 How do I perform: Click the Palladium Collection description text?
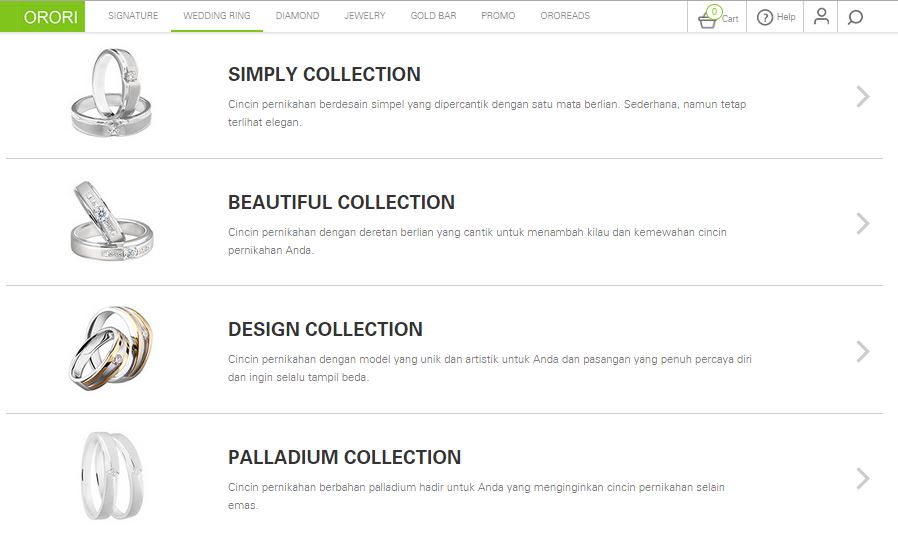point(476,496)
